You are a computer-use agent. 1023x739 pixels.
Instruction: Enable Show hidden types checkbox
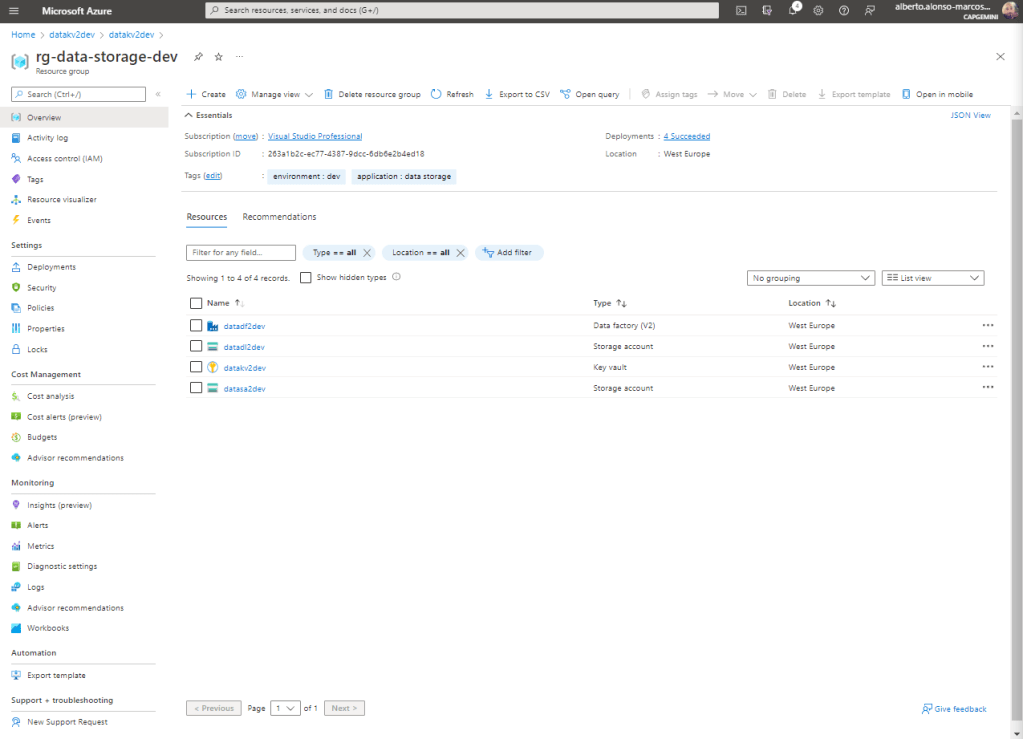(306, 278)
